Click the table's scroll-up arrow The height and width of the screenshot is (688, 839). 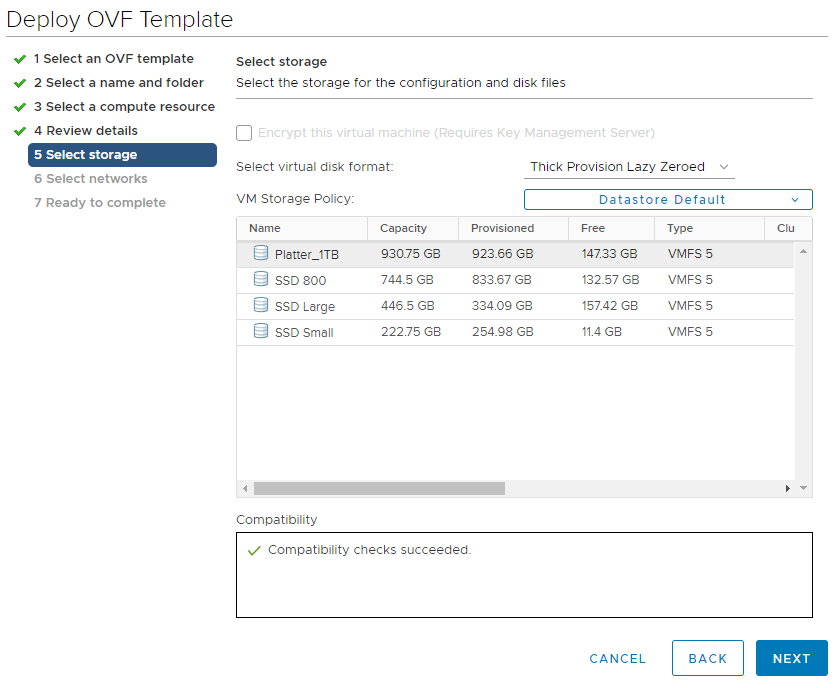[803, 251]
